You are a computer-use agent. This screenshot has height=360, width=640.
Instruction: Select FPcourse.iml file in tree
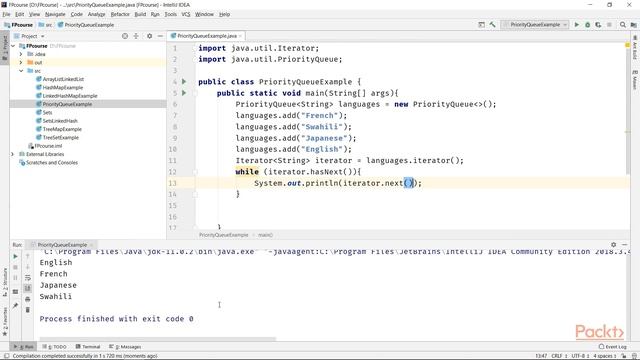(45, 146)
